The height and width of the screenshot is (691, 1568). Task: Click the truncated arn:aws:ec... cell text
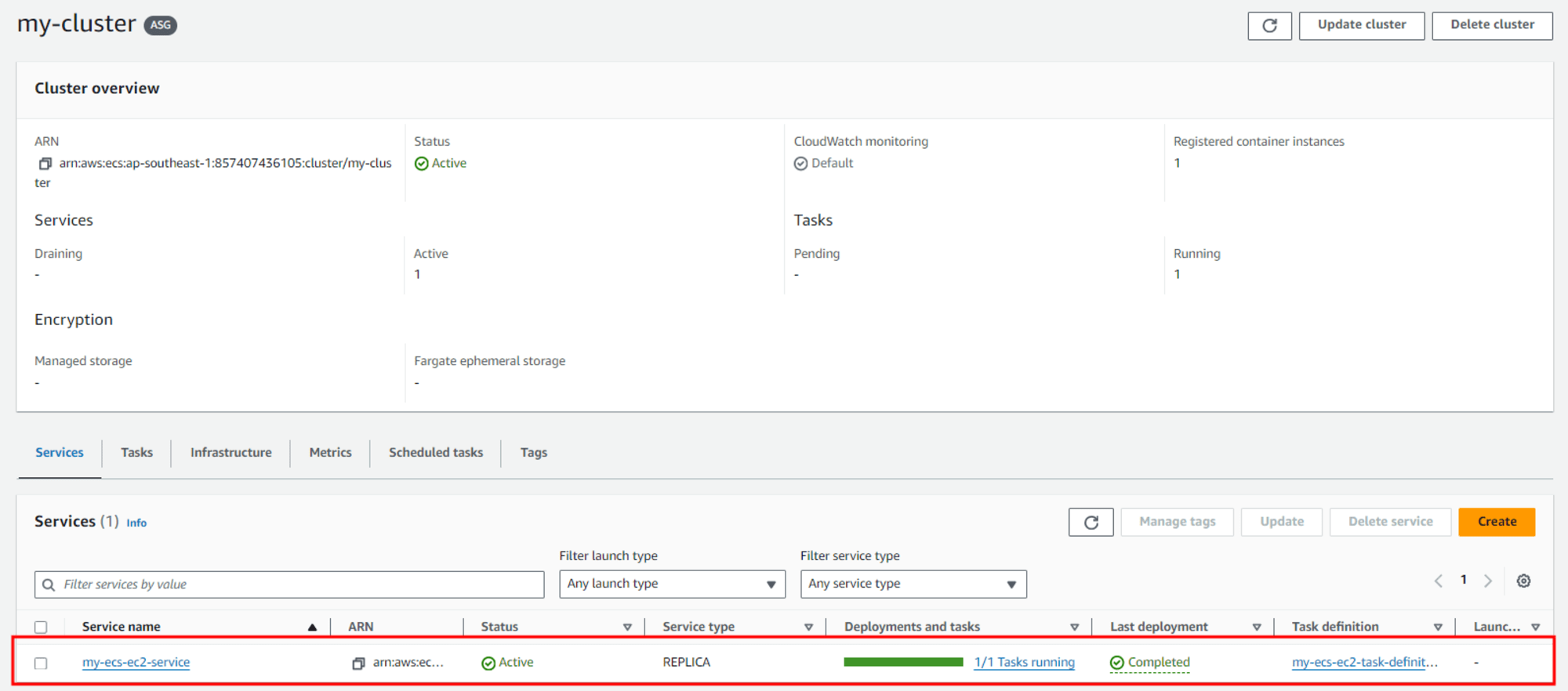pyautogui.click(x=408, y=663)
